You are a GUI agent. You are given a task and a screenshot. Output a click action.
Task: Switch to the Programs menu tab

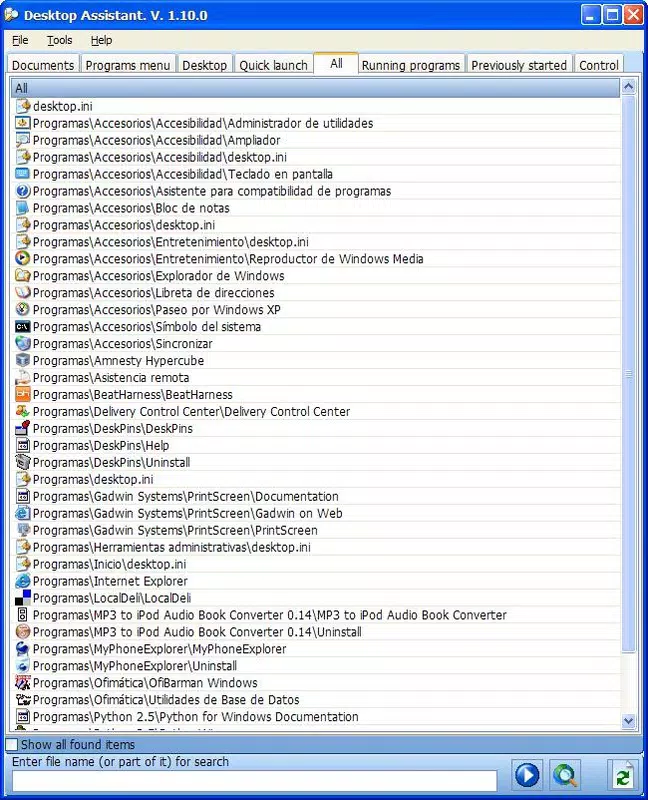(128, 65)
